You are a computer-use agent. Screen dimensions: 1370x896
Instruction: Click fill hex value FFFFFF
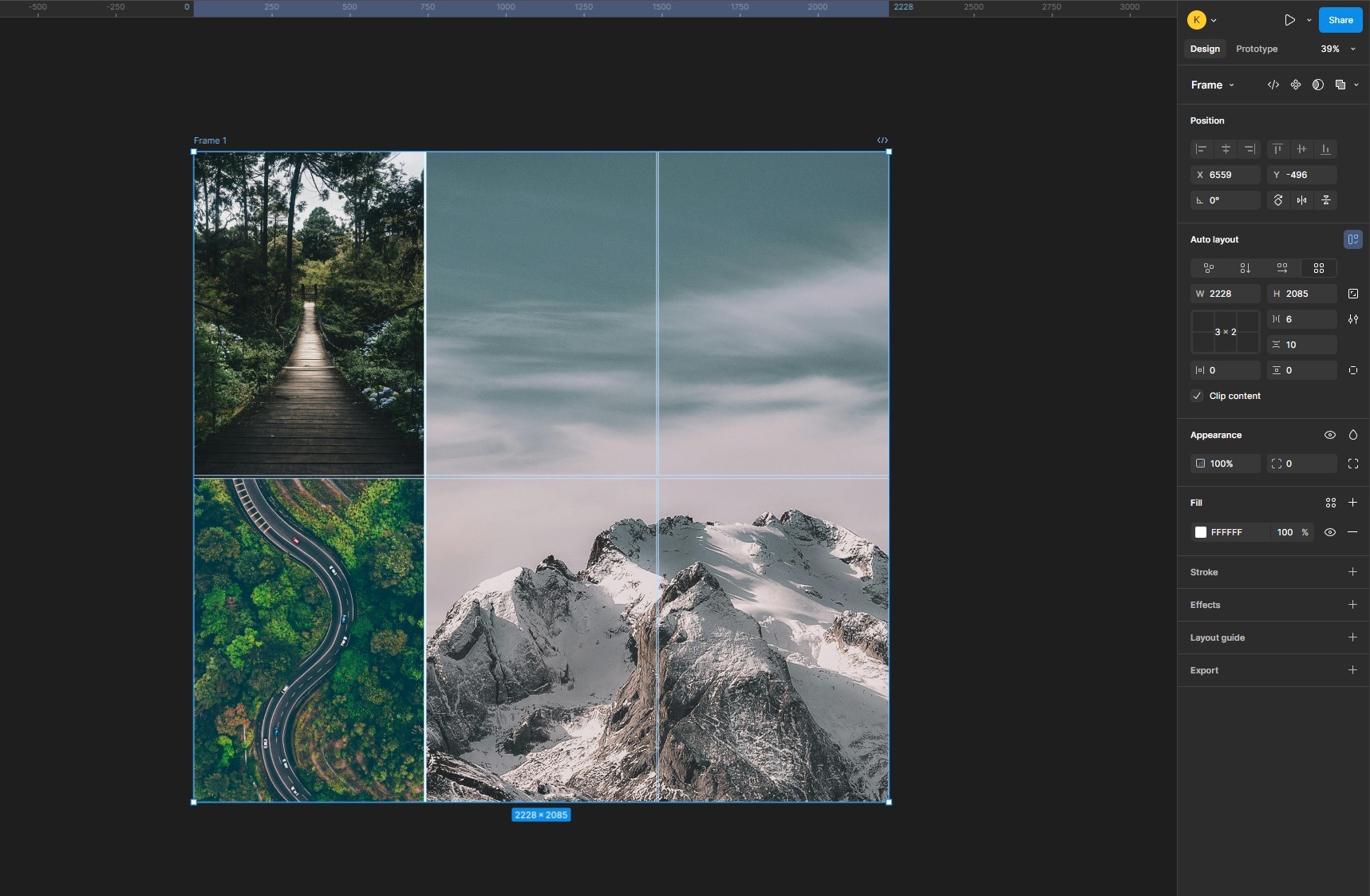click(x=1226, y=532)
